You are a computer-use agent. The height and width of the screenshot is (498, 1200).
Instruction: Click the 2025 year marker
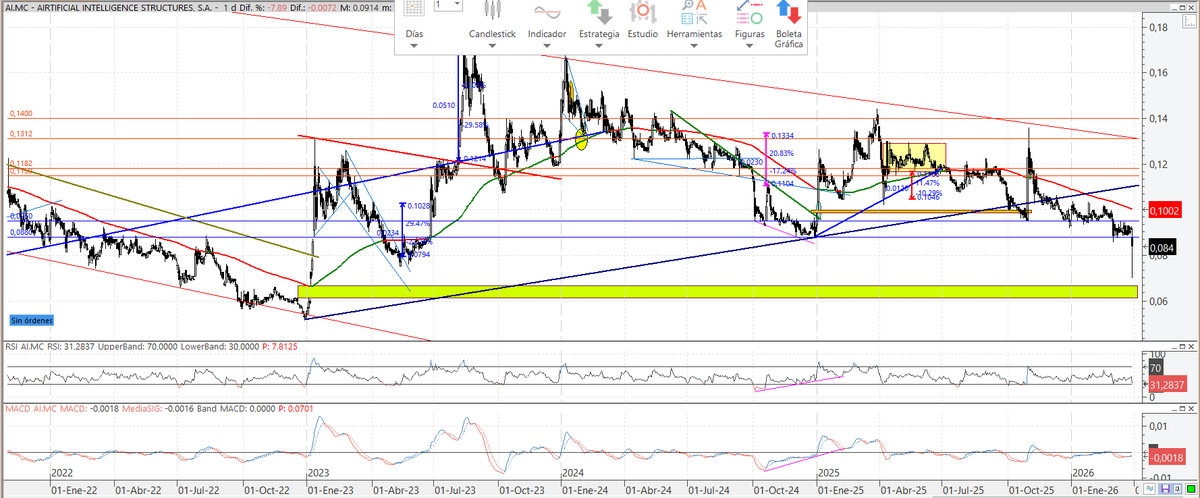829,471
